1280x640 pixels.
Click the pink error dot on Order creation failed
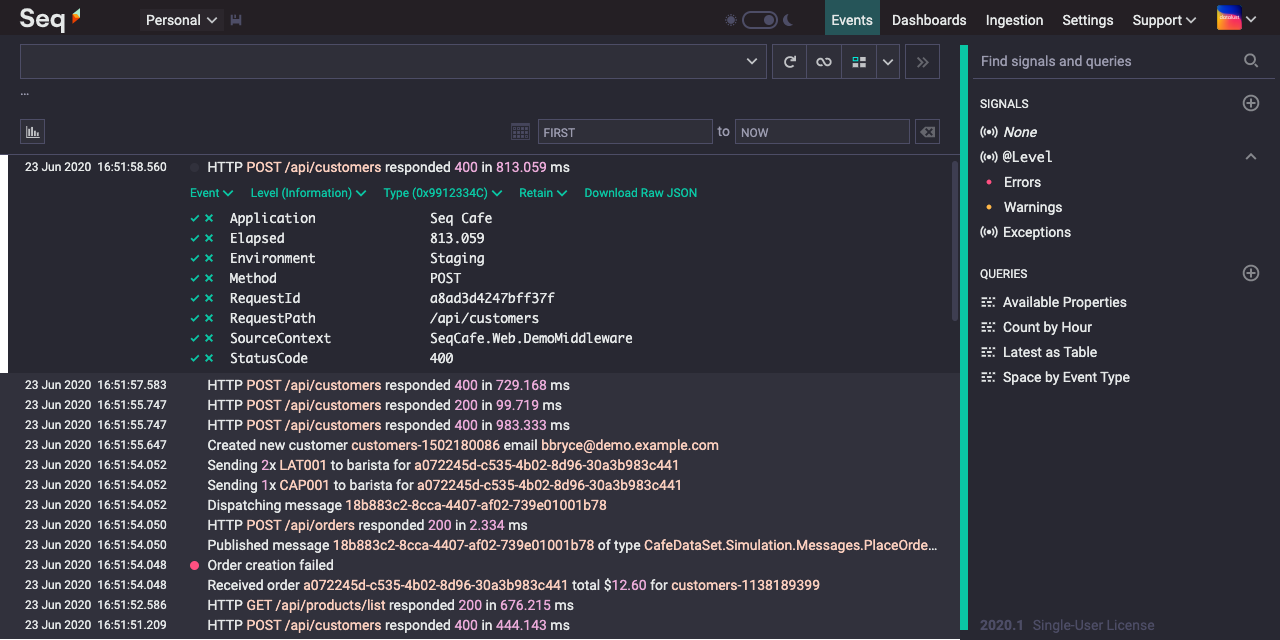(x=195, y=565)
